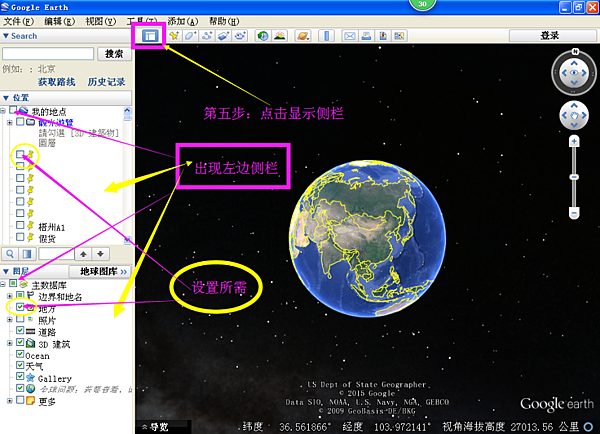
Task: Click the up arrow button below Places
Action: pyautogui.click(x=83, y=254)
